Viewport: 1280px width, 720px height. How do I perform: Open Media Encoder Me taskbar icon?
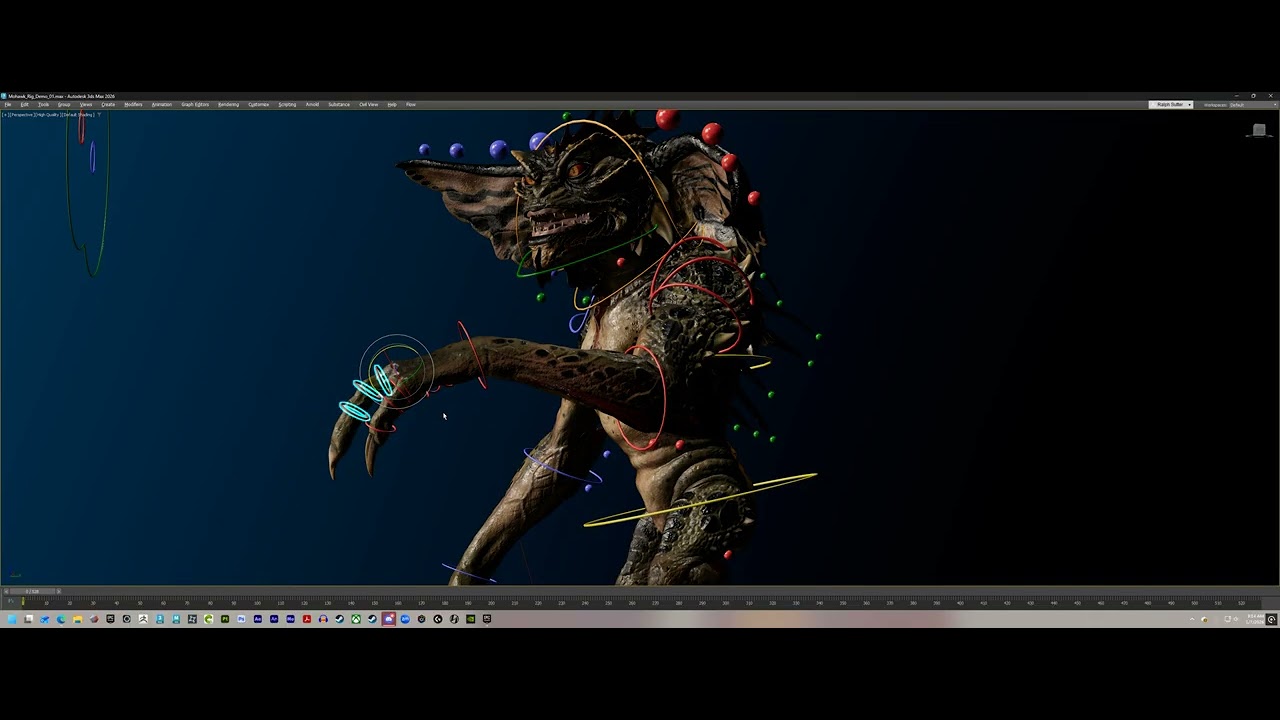pos(290,619)
